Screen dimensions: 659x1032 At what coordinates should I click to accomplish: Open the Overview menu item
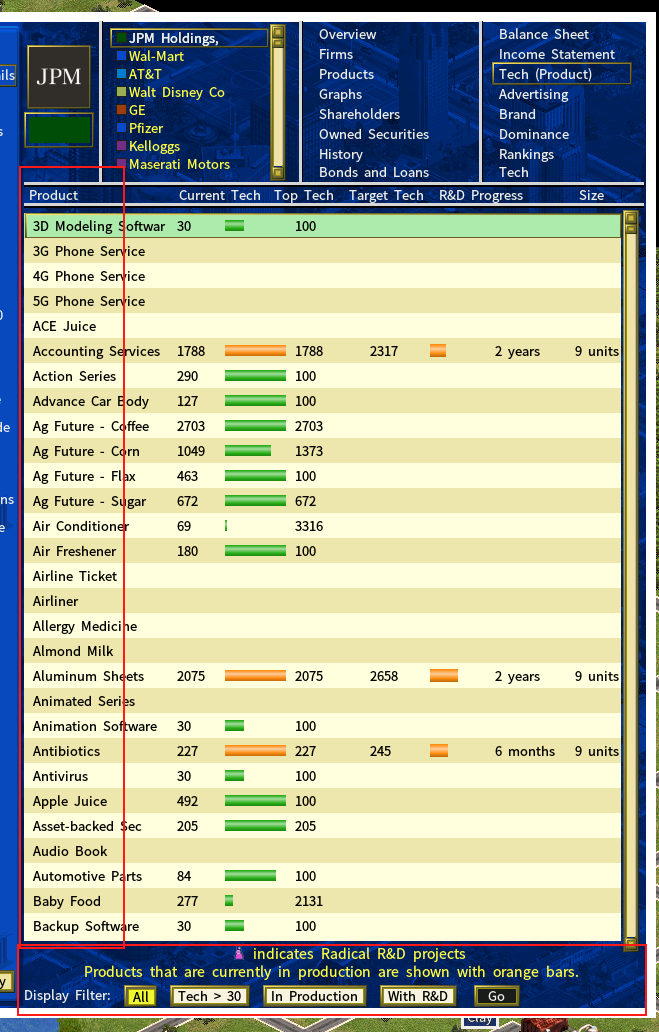(348, 34)
